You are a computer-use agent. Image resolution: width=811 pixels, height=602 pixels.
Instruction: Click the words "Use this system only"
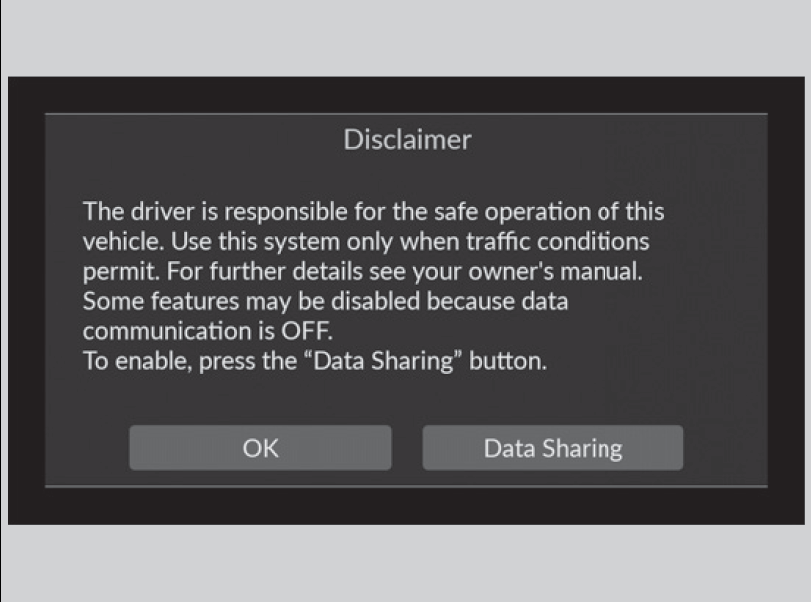point(241,242)
